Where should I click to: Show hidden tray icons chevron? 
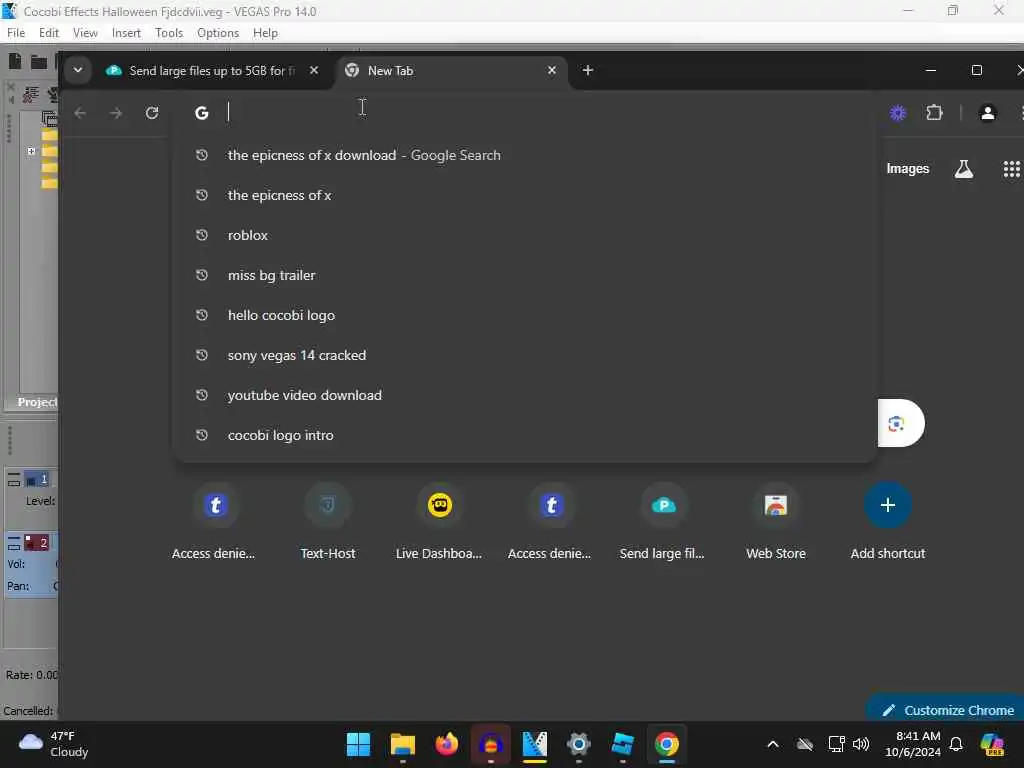(773, 744)
